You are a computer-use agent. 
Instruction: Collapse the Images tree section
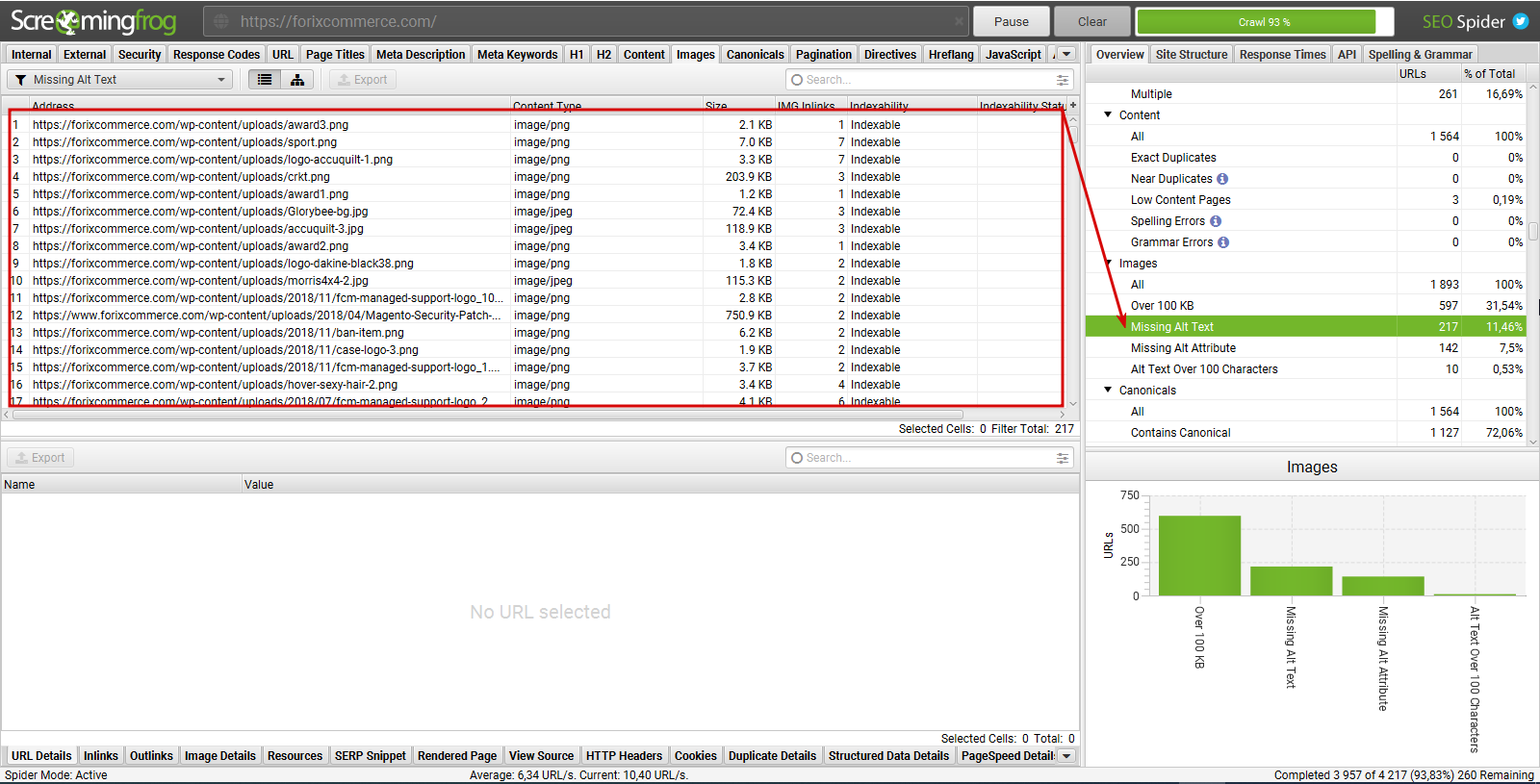pos(1108,263)
